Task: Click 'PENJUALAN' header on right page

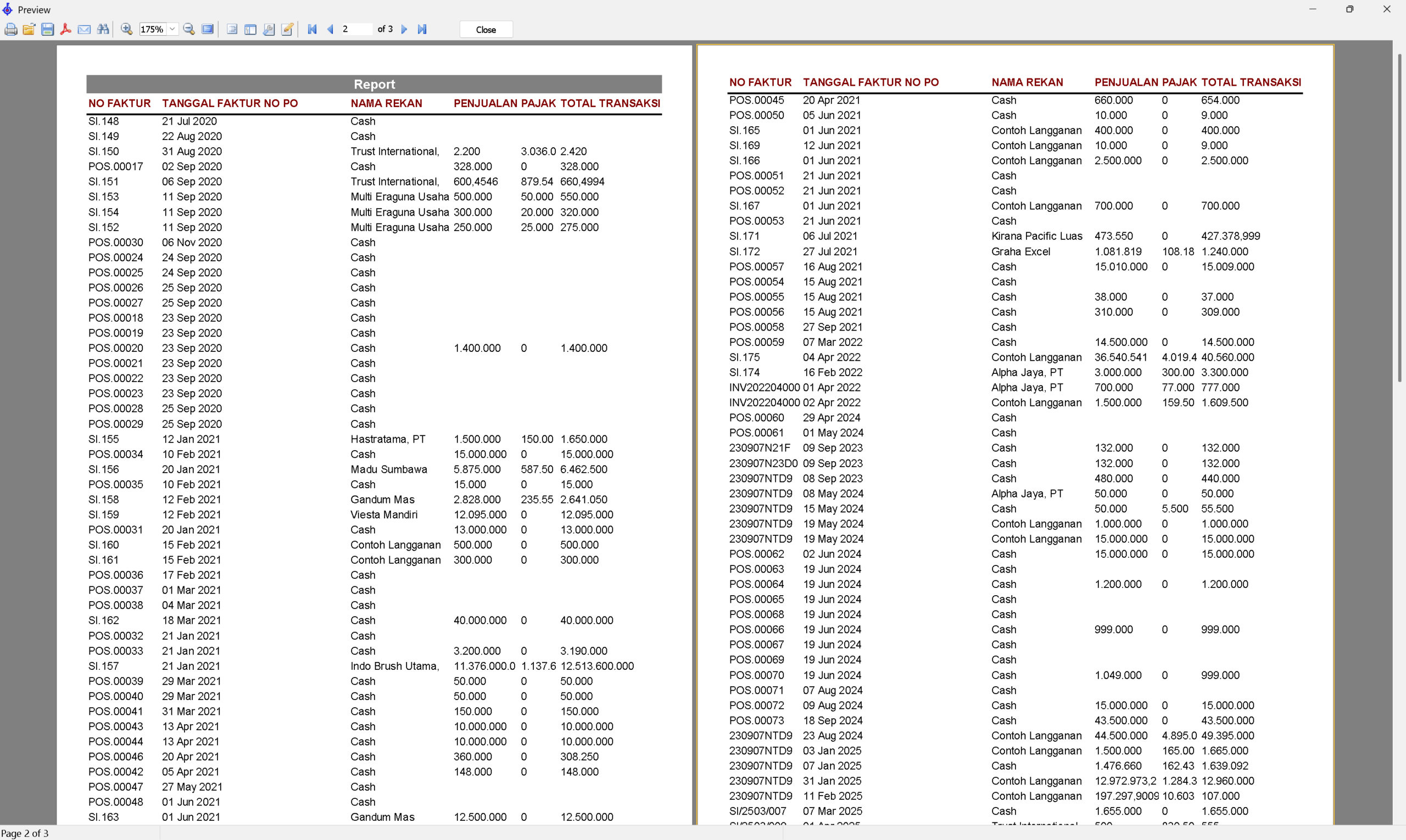Action: (1126, 83)
